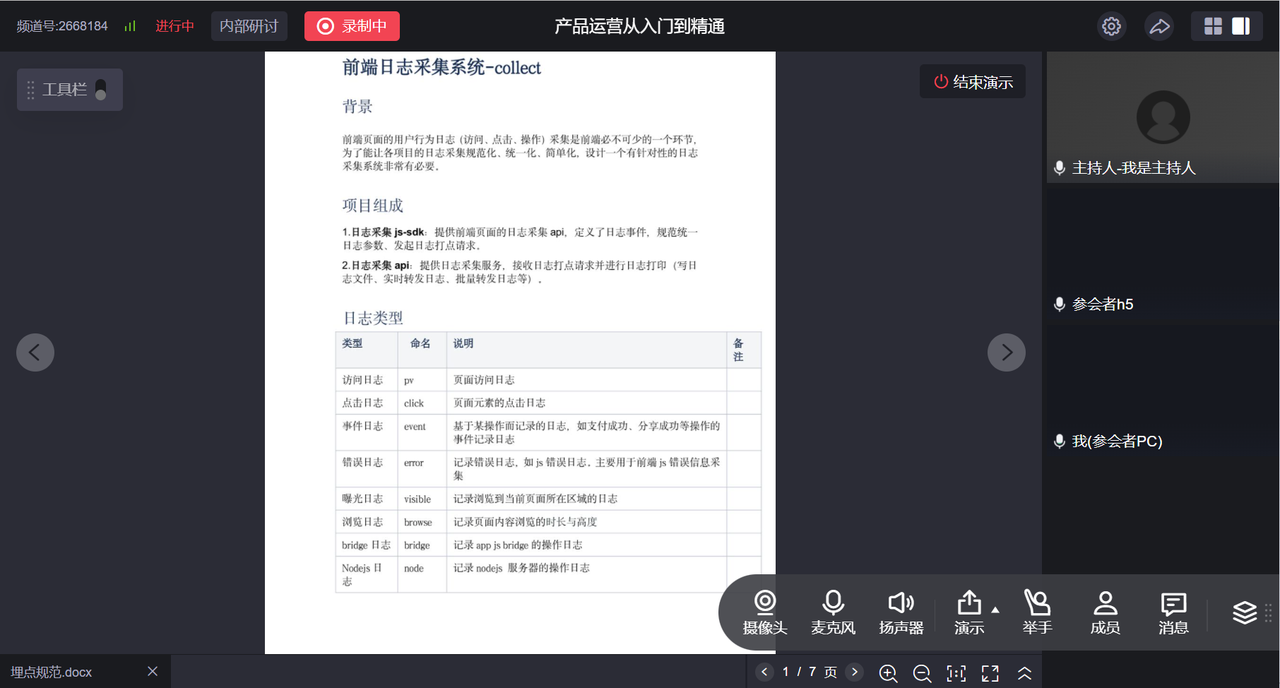The width and height of the screenshot is (1280, 688).
Task: Click the 背景 section heading
Action: point(357,107)
